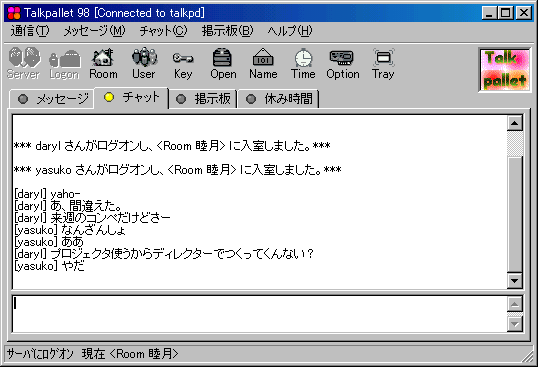Open the チャット(C) menu
Screen dimensions: 538x367
click(x=163, y=31)
